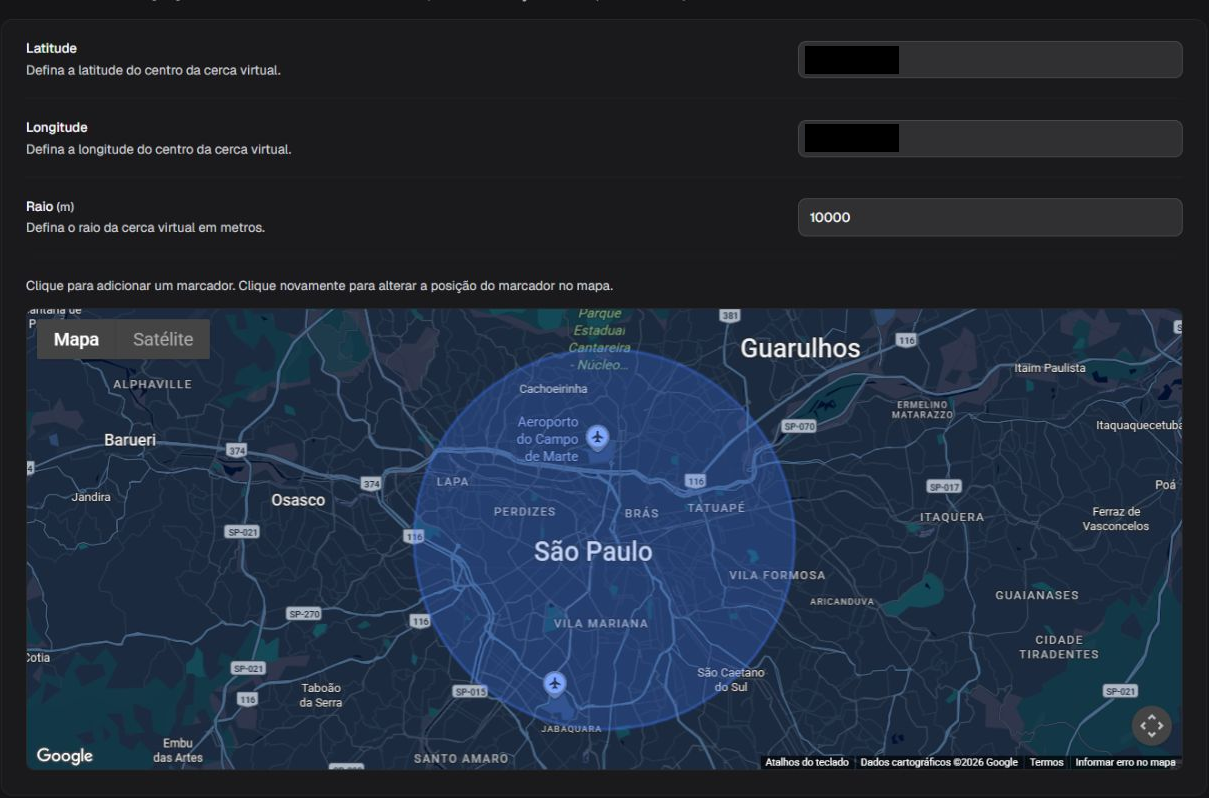Click the ARICANDUVA label on map
Image resolution: width=1209 pixels, height=798 pixels.
click(842, 602)
